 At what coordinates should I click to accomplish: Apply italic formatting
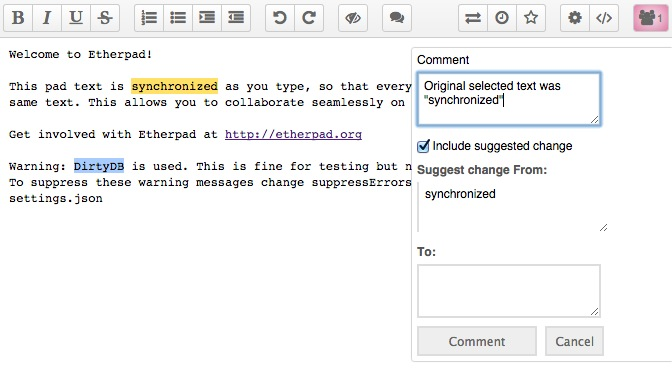click(47, 18)
